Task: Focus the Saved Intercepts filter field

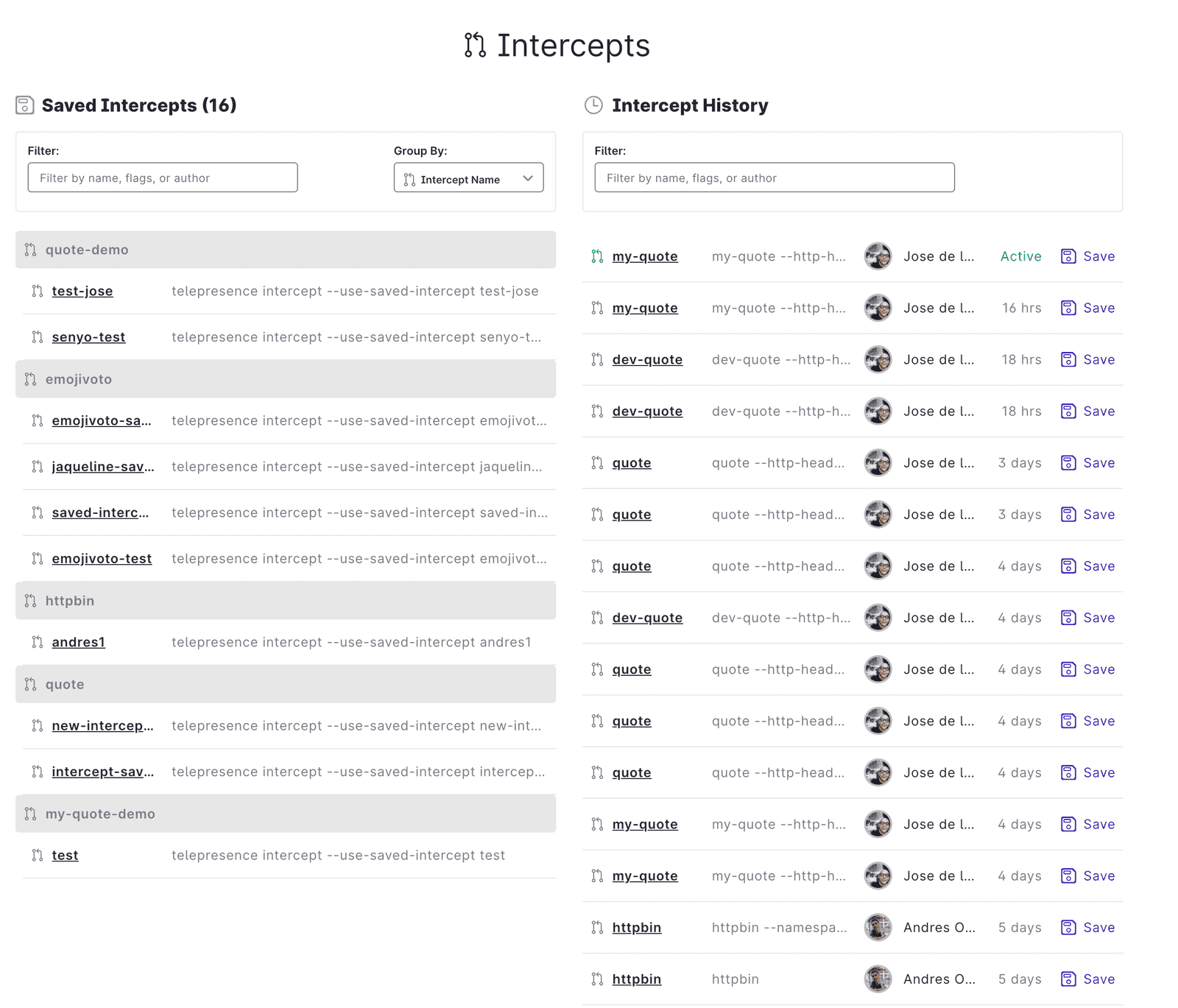Action: (163, 178)
